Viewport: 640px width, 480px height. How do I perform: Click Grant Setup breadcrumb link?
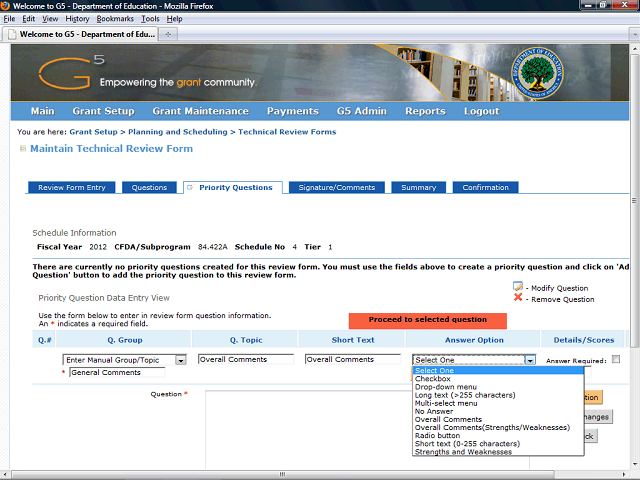pos(93,132)
